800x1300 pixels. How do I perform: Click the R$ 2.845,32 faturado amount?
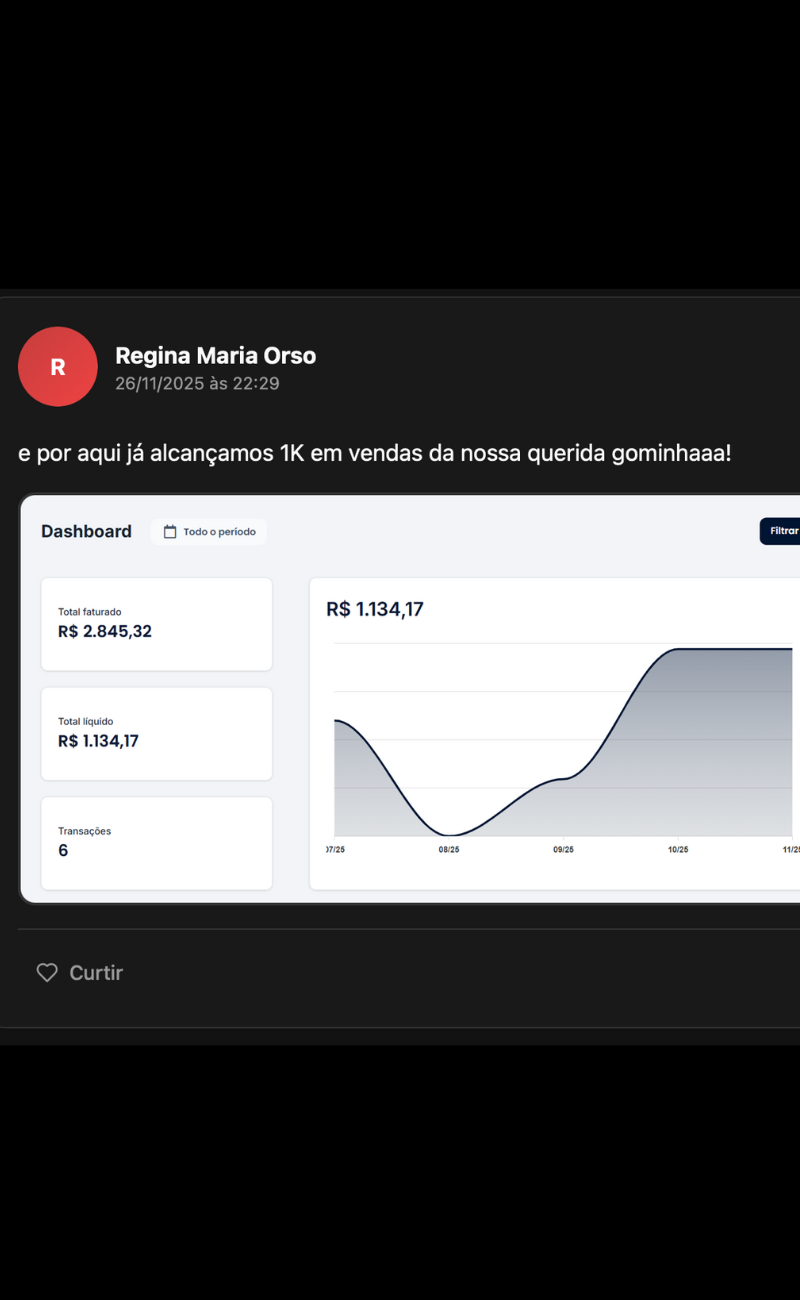pos(105,631)
